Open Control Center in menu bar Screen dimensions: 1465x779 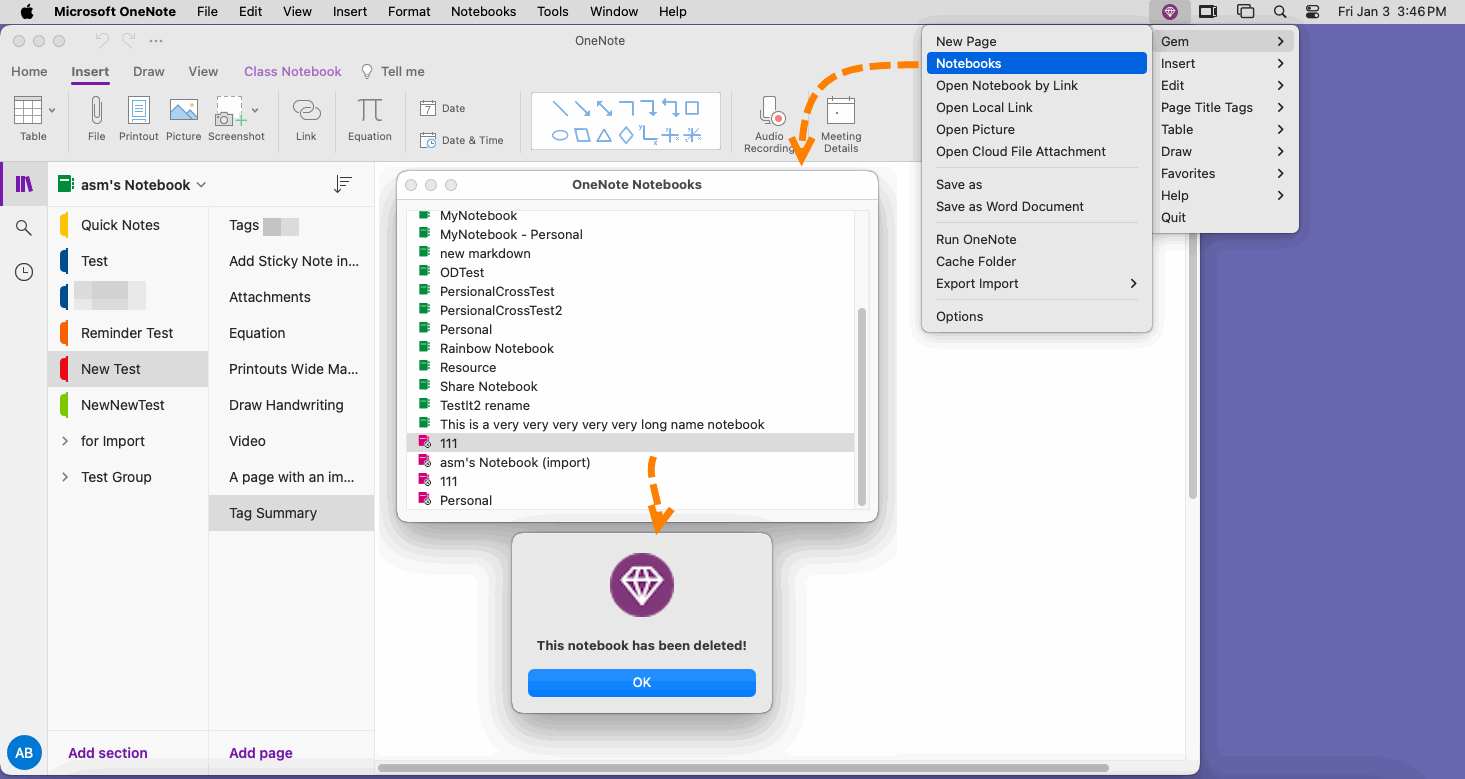point(1313,12)
